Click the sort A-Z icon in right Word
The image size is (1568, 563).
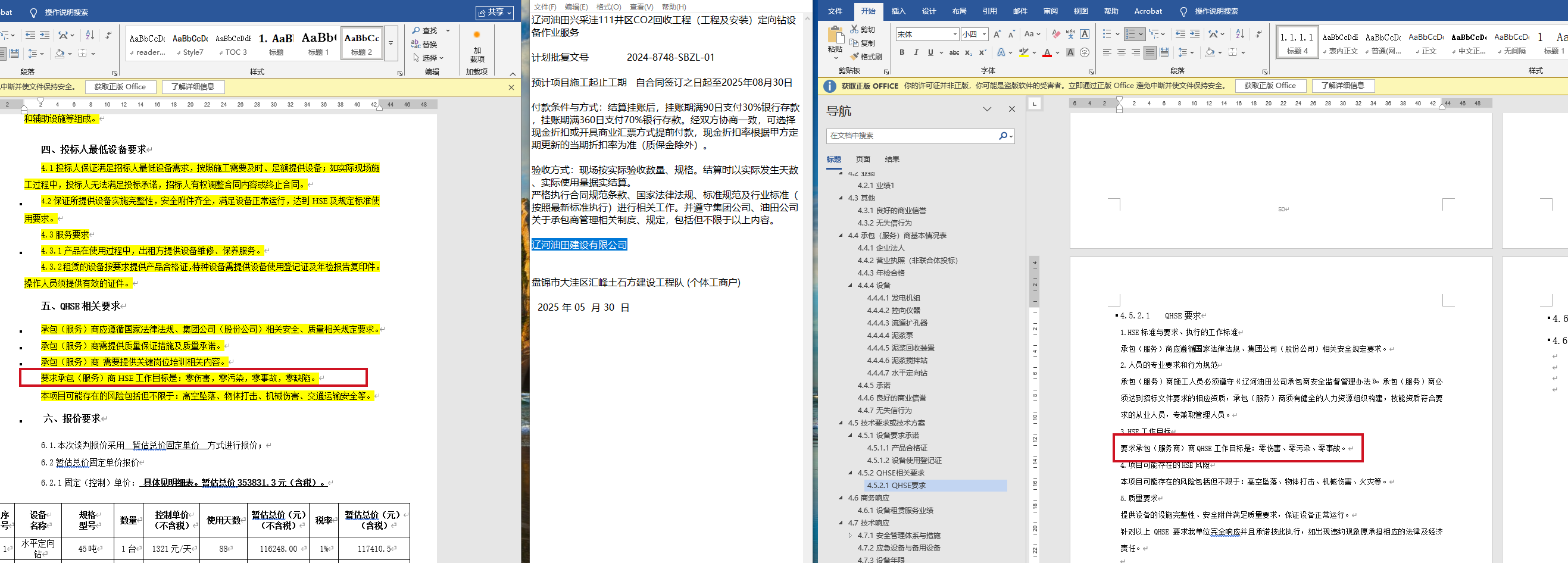pyautogui.click(x=1241, y=34)
